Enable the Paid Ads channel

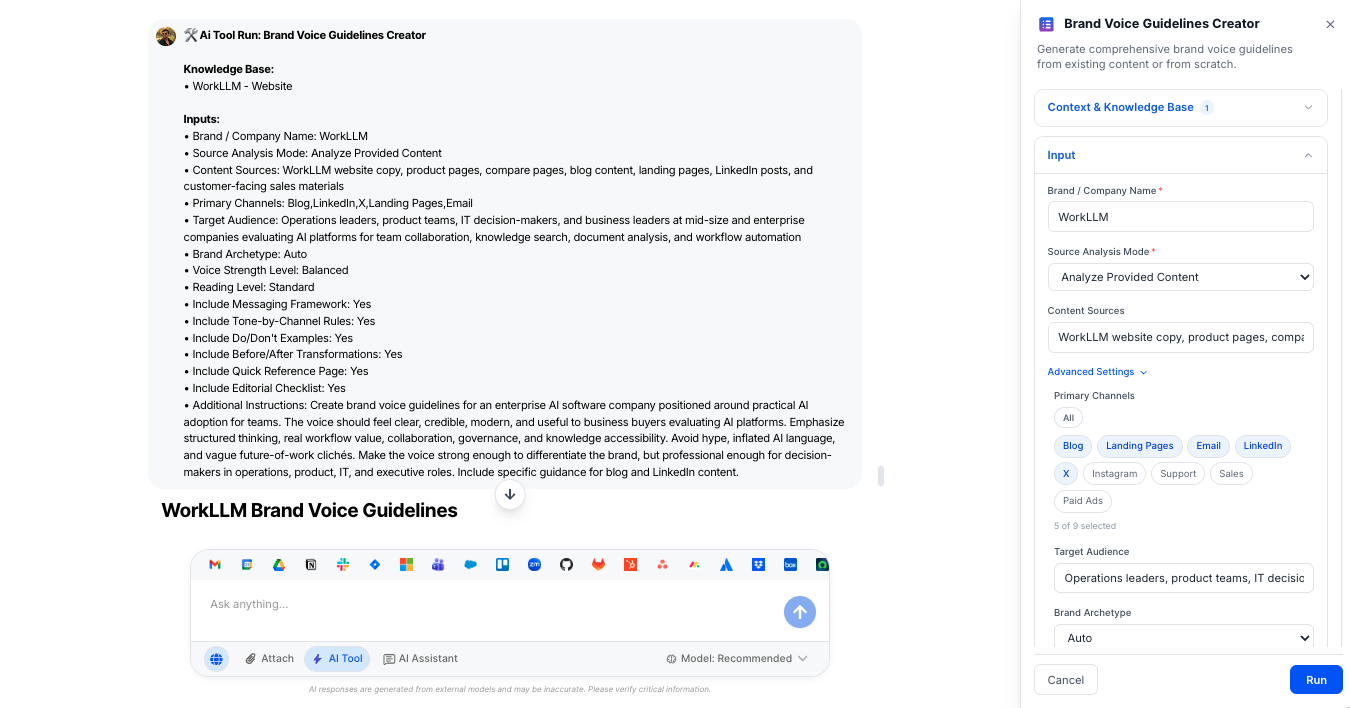pyautogui.click(x=1082, y=500)
